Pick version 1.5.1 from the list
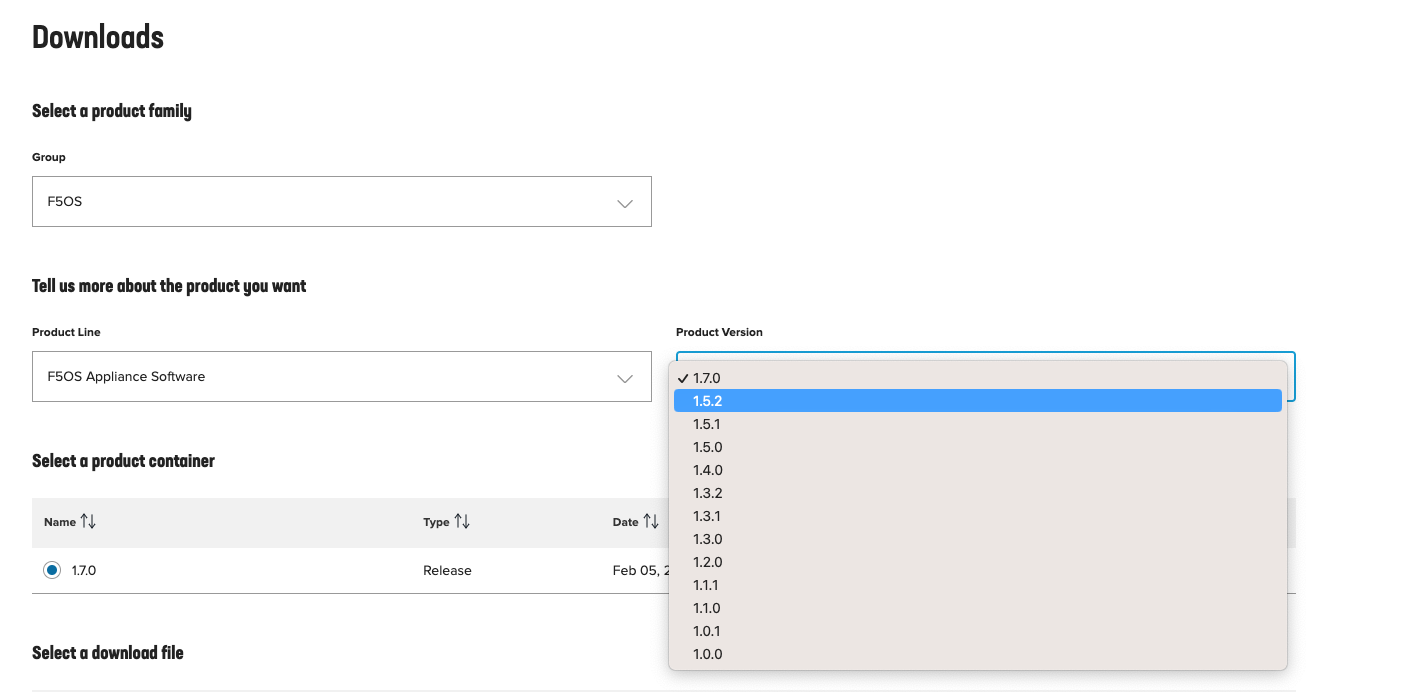1403x692 pixels. coord(978,424)
